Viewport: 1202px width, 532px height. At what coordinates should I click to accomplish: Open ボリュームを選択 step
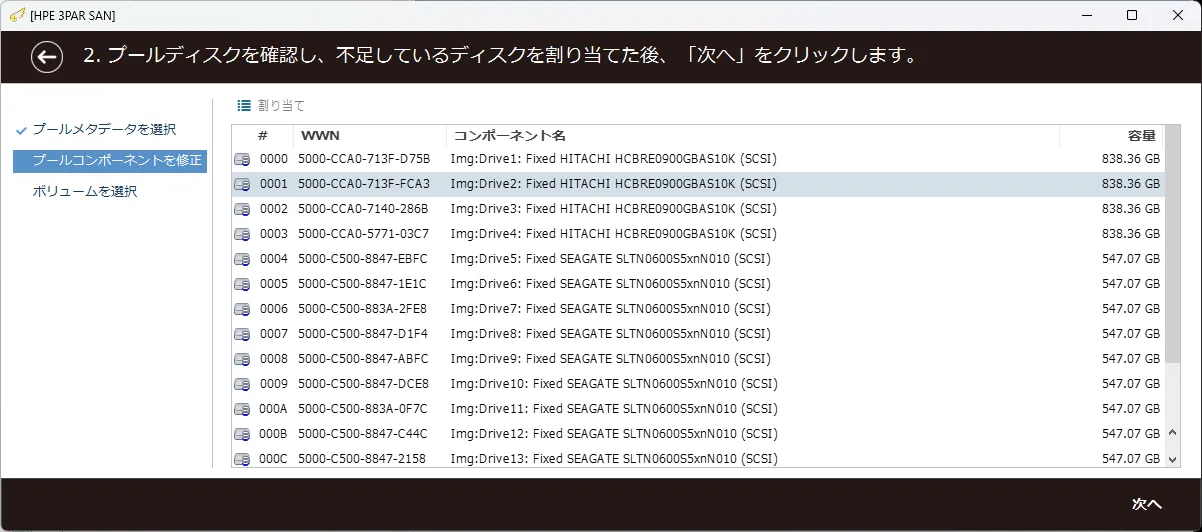tap(84, 191)
